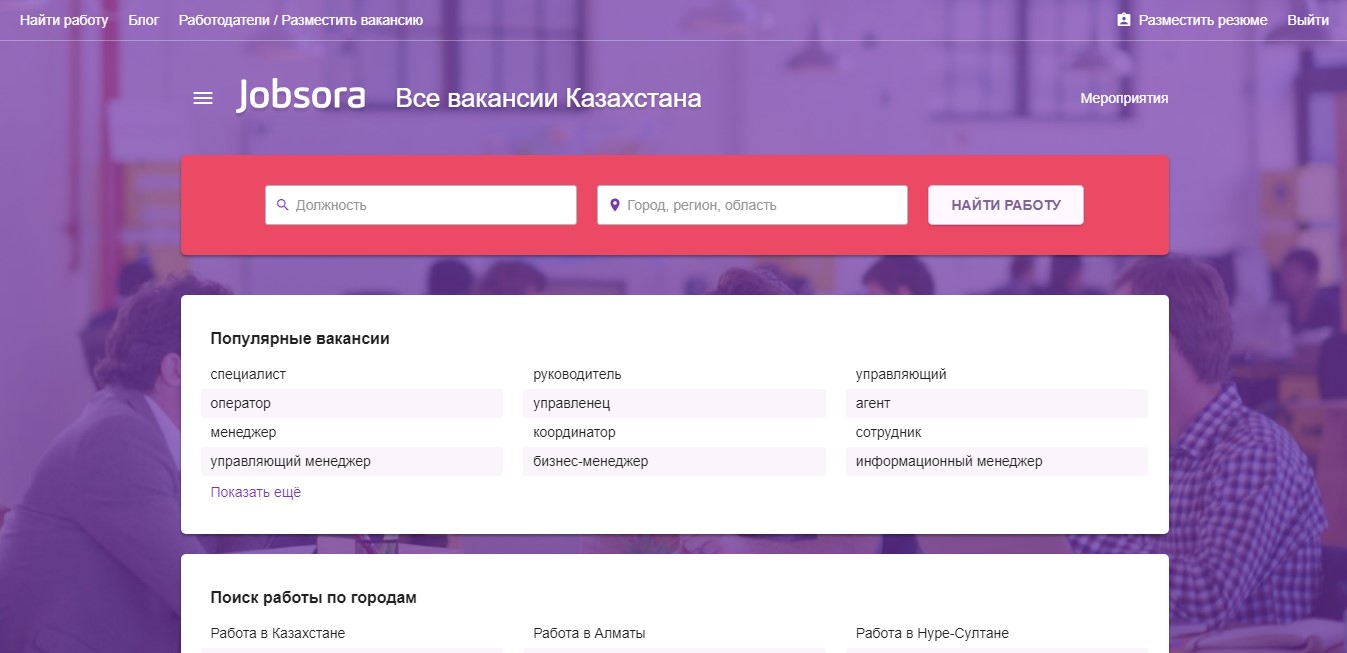Open the Блог navigation item
Screen dimensions: 1347x653
pos(144,20)
